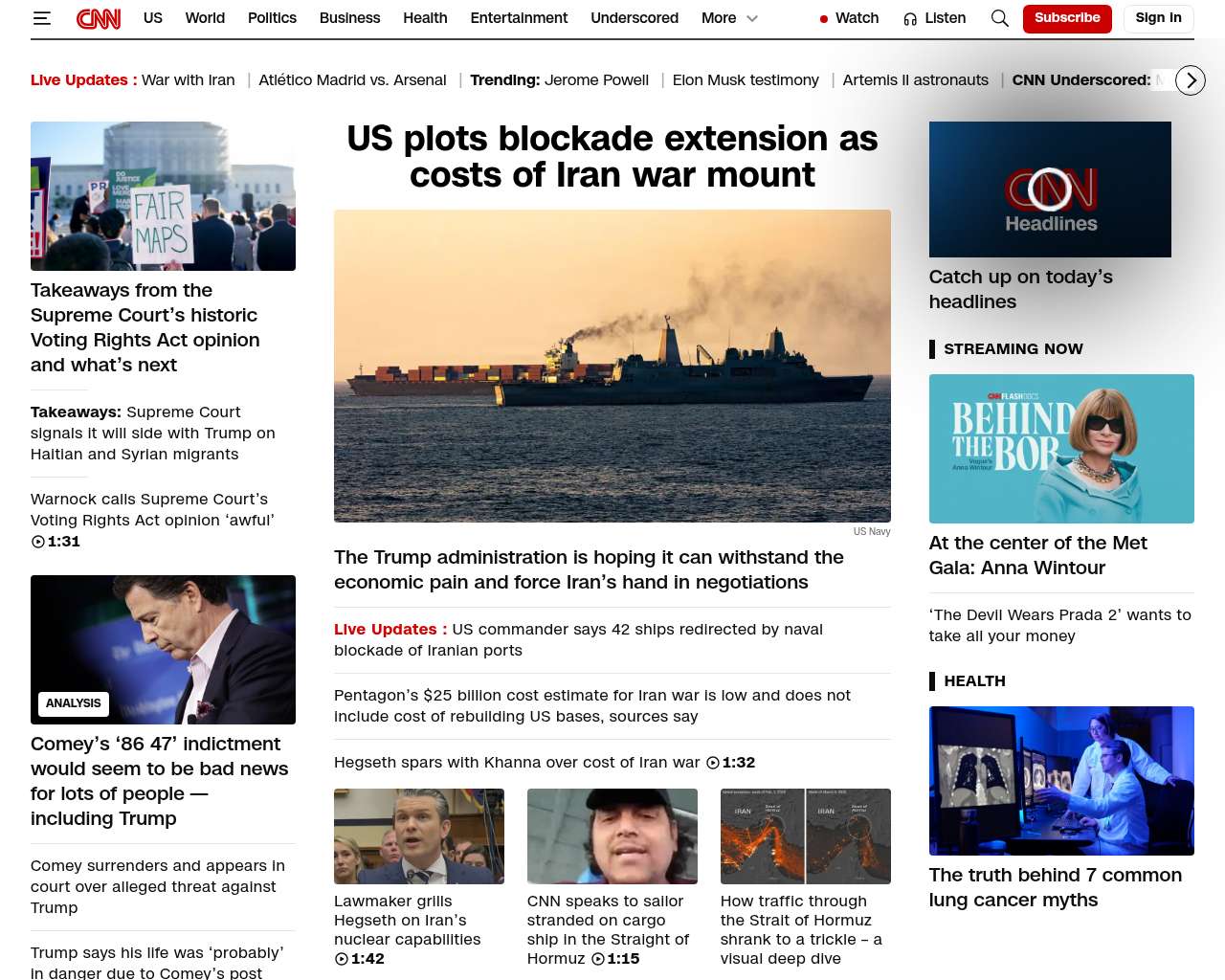
Task: Open trending topic Jerome Powell
Action: 597,80
